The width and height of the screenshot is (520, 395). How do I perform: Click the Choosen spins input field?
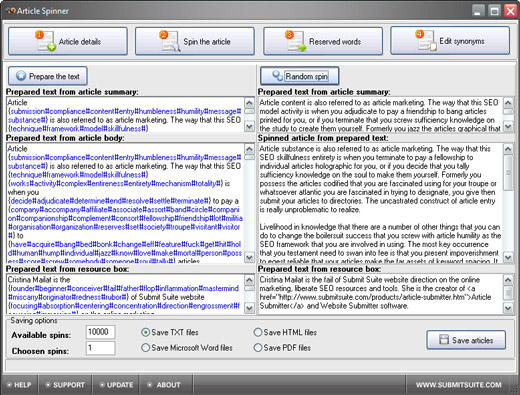pyautogui.click(x=101, y=348)
